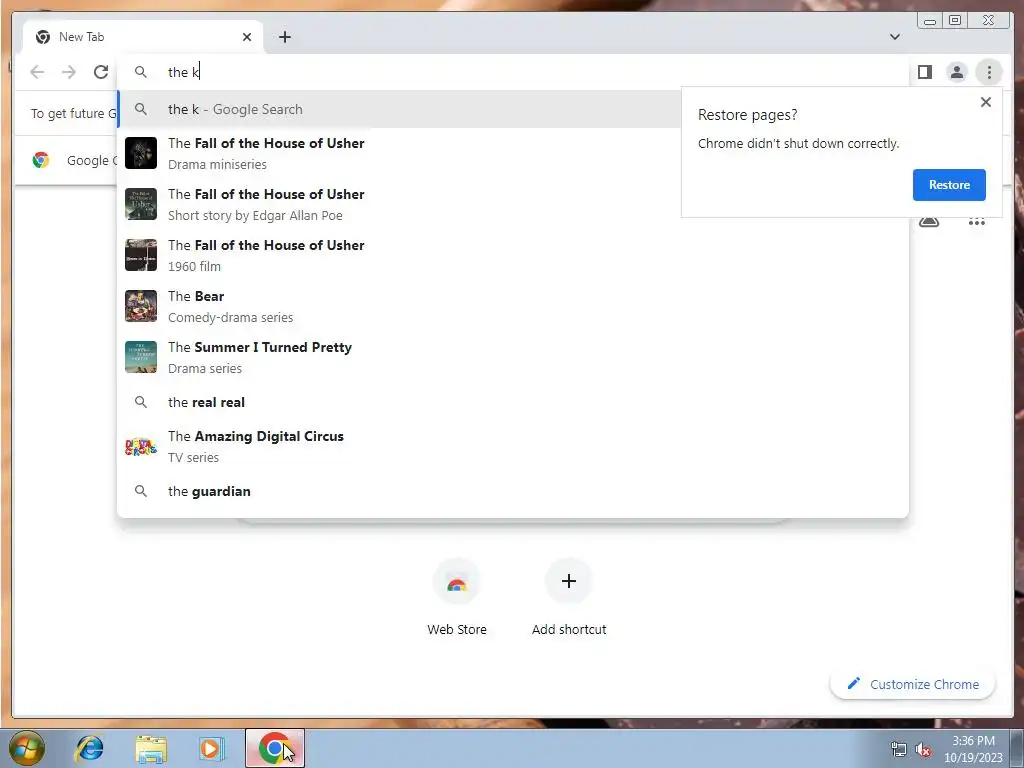Open a new tab with plus button
The height and width of the screenshot is (768, 1024).
(x=285, y=37)
